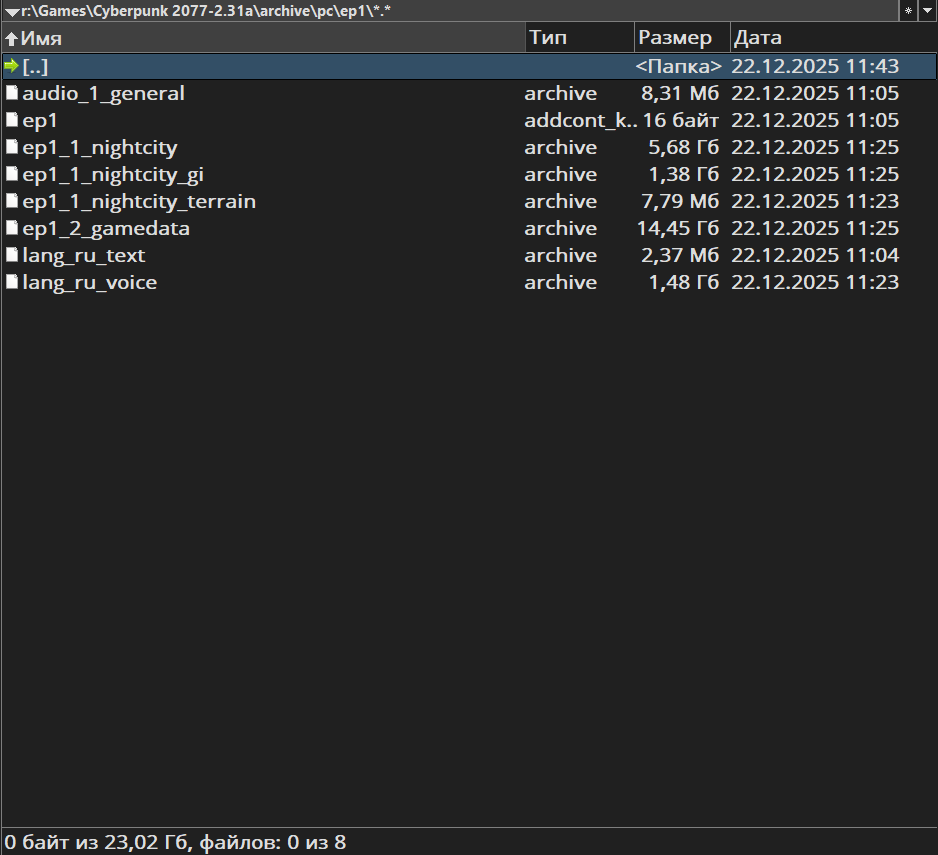Click the file icon next to audio_1_general
Viewport: 938px width, 855px height.
pos(12,94)
